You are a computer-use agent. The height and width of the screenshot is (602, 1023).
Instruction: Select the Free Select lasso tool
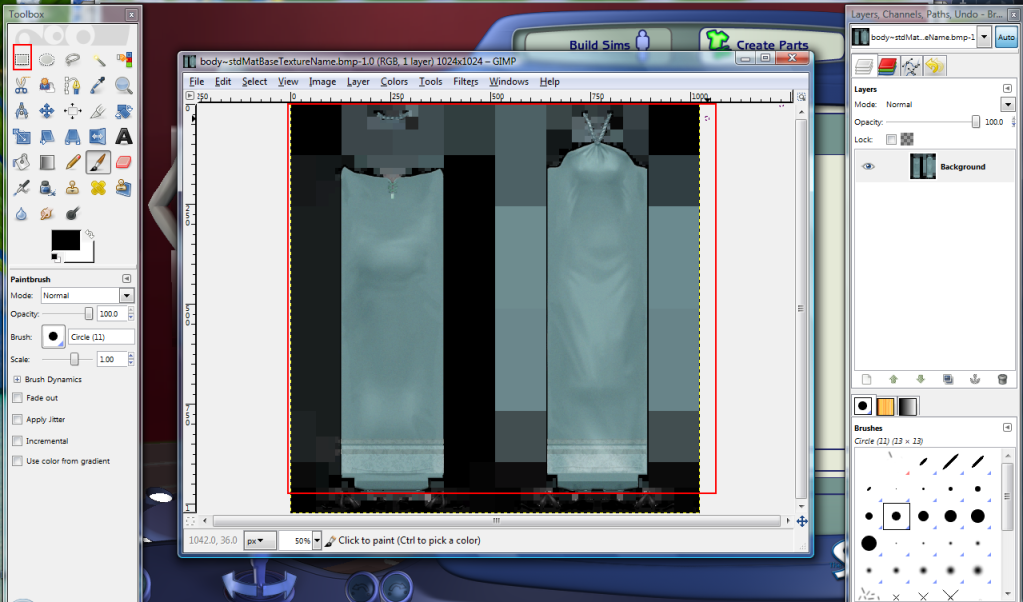(72, 60)
